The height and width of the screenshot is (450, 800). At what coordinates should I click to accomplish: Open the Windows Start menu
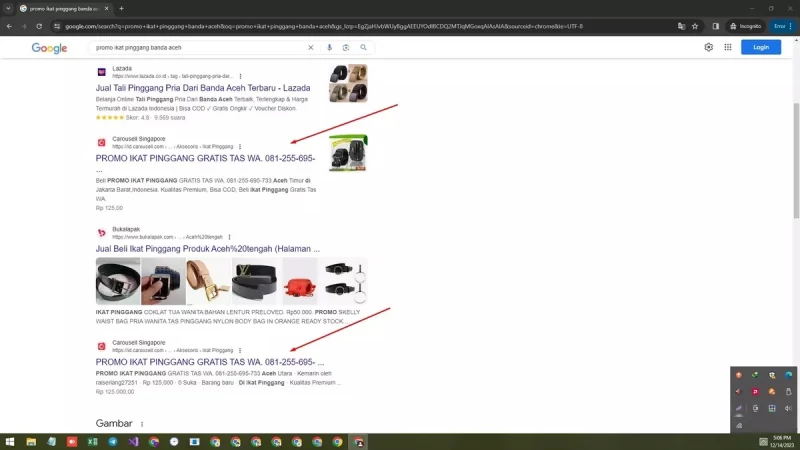tap(10, 442)
